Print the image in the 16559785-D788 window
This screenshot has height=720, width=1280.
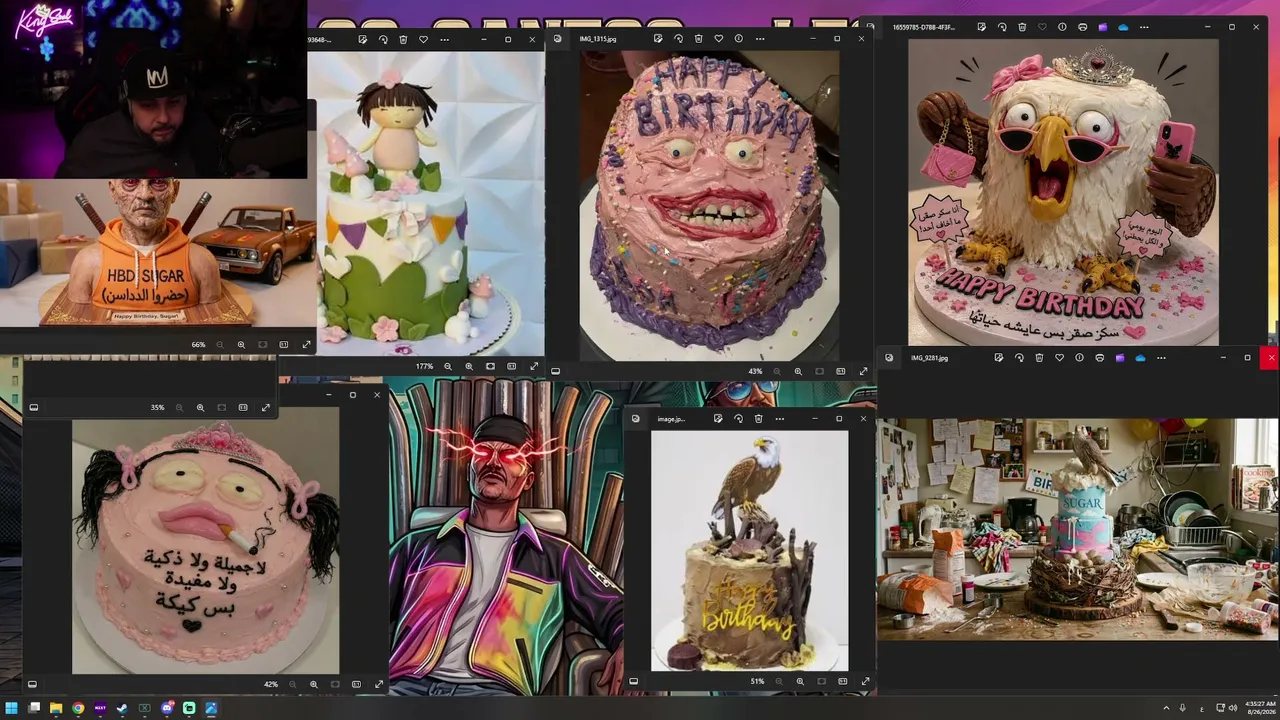1083,27
